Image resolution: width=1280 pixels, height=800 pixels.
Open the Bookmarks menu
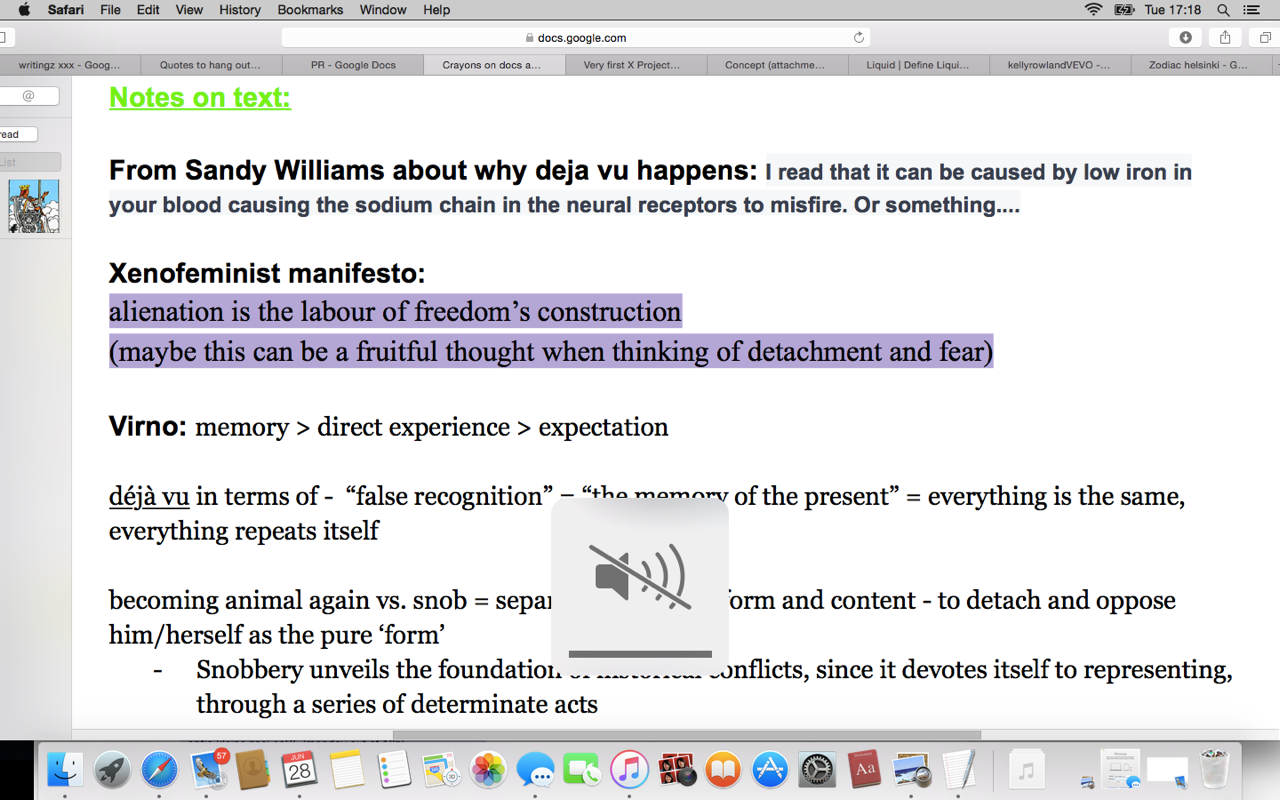[310, 10]
